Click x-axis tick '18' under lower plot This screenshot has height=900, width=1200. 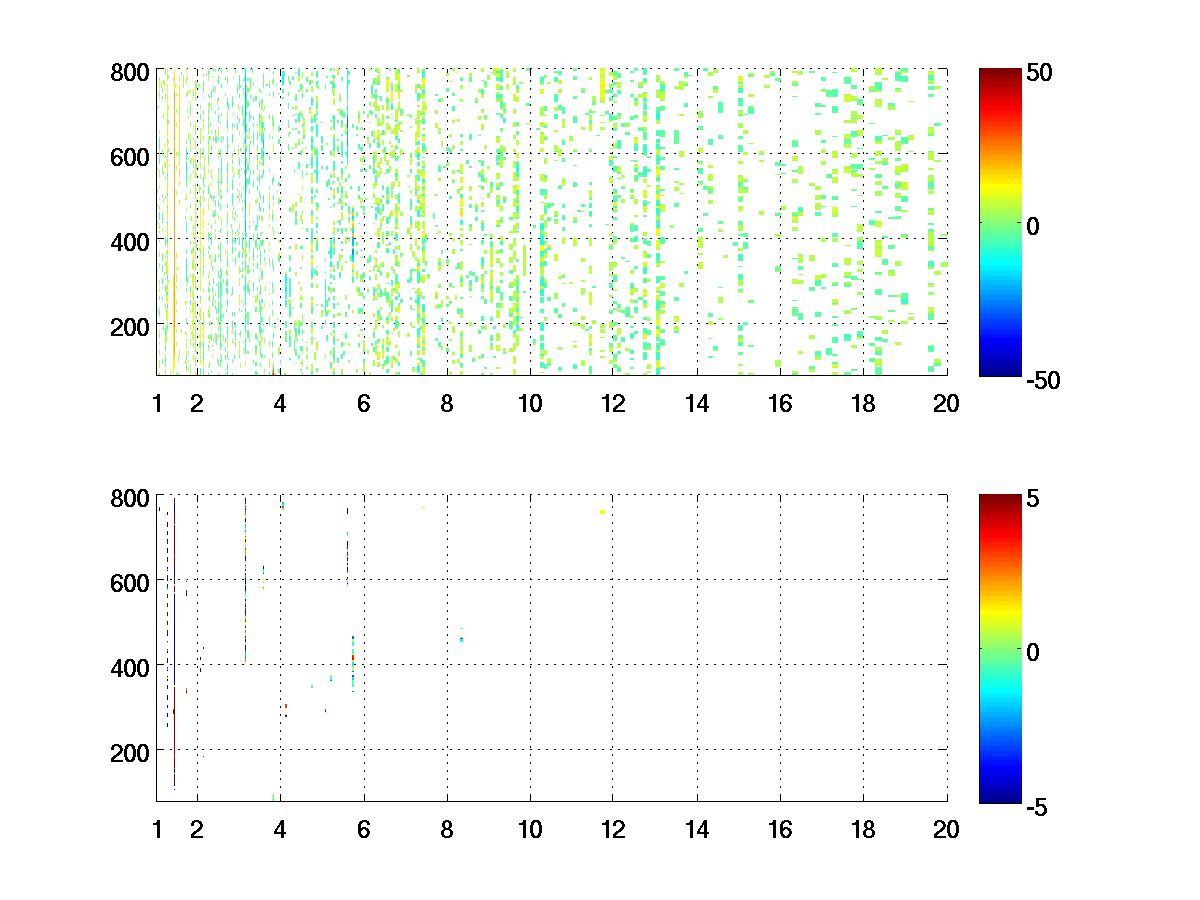coord(863,829)
